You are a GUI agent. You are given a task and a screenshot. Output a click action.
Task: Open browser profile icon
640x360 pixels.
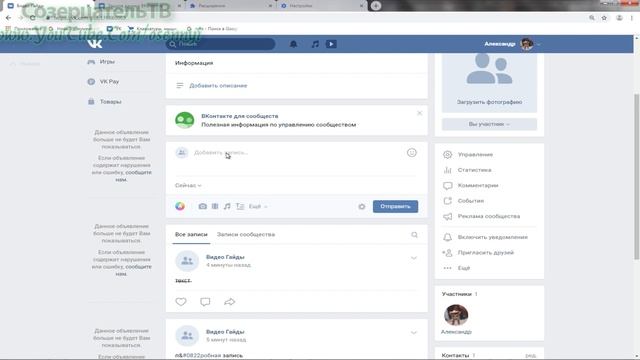click(x=619, y=18)
